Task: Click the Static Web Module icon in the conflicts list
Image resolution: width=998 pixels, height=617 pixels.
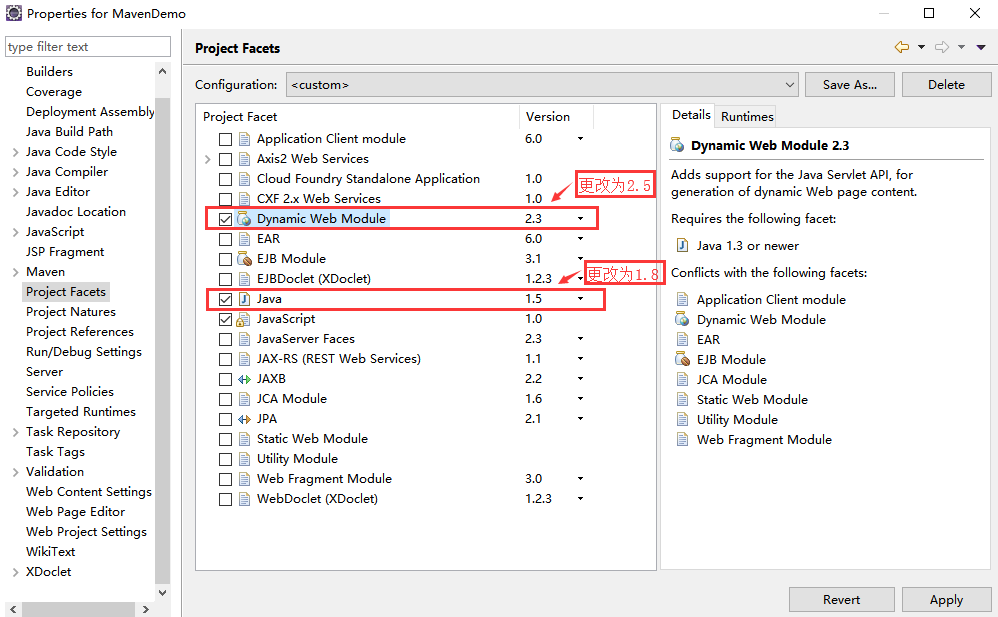Action: click(x=682, y=399)
